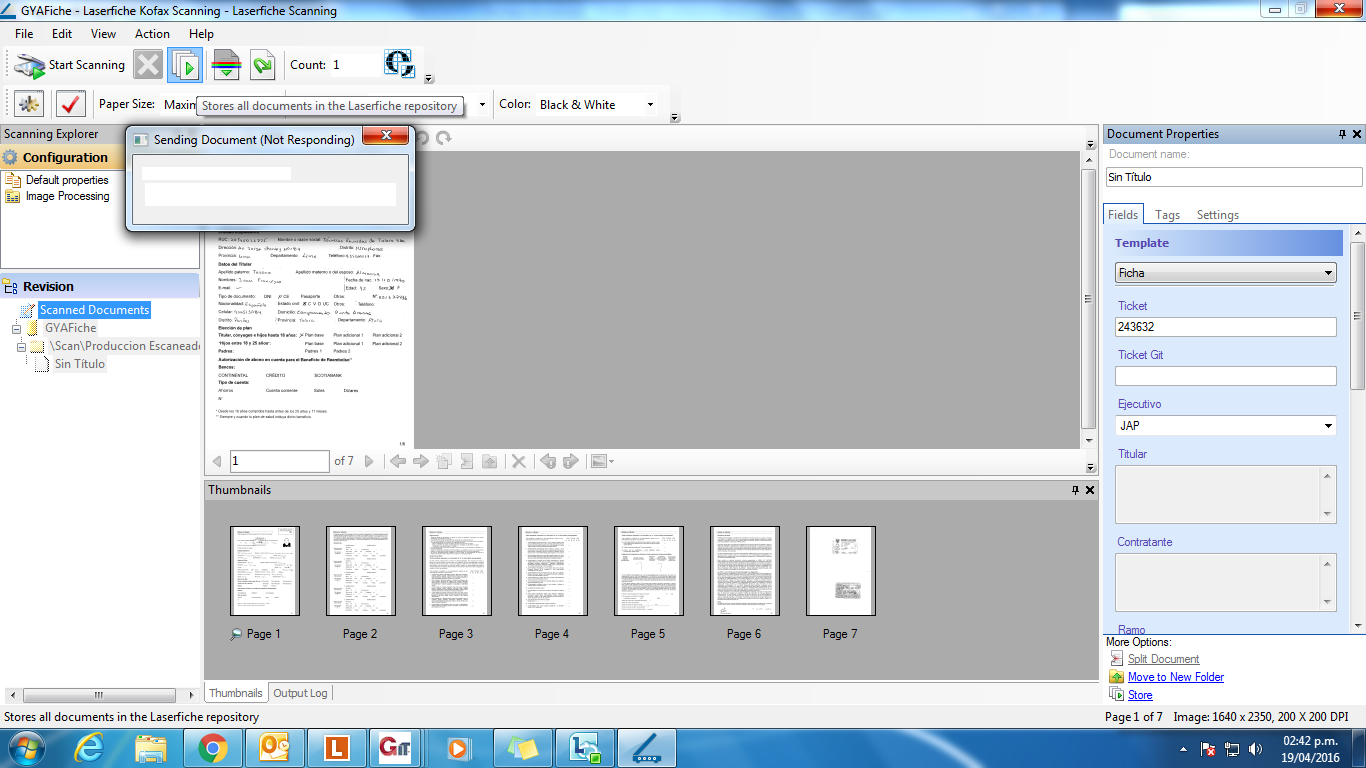Screen dimensions: 1366x768
Task: Click the globe grid icon beside Count
Action: [x=399, y=64]
